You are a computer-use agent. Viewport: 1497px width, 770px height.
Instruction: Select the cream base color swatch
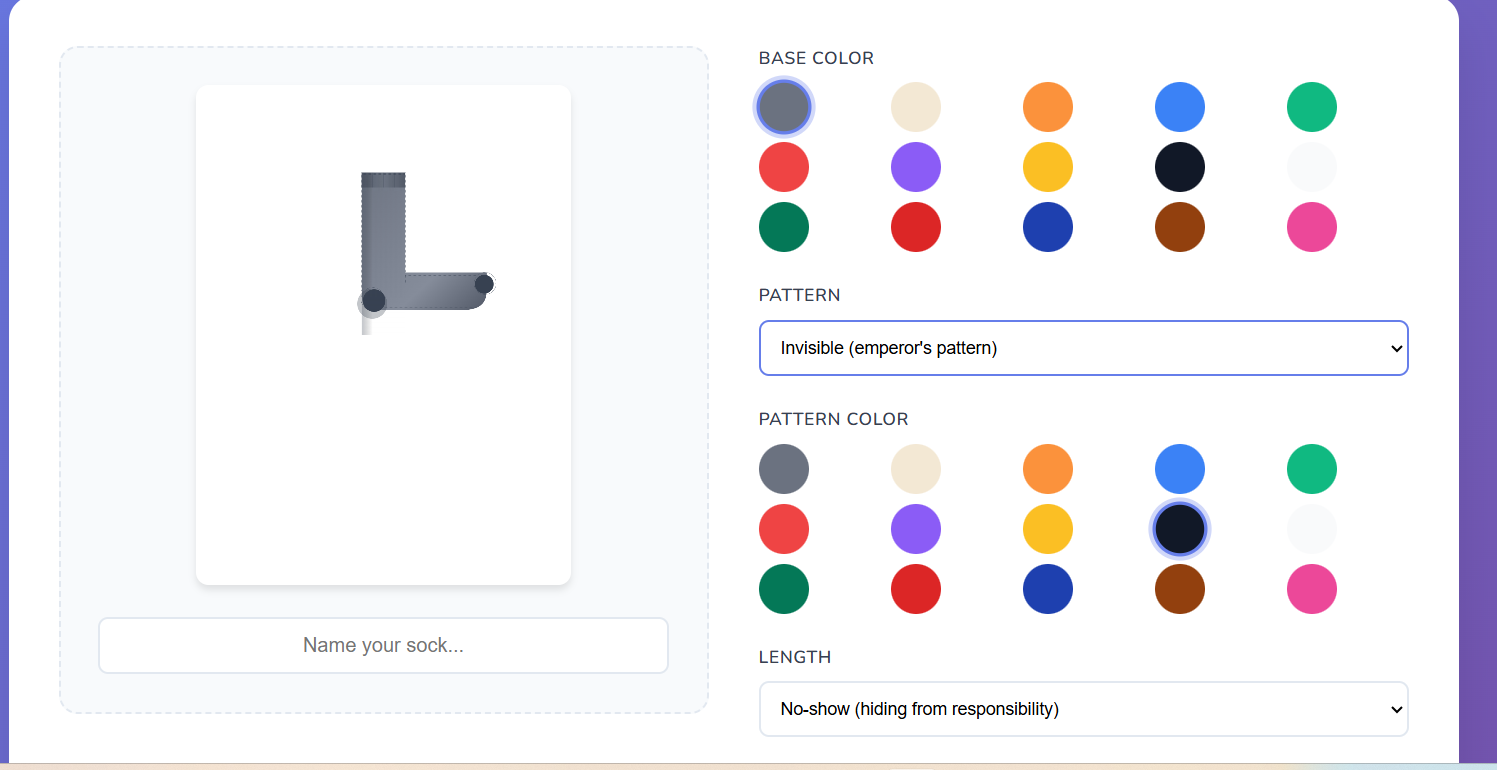916,107
